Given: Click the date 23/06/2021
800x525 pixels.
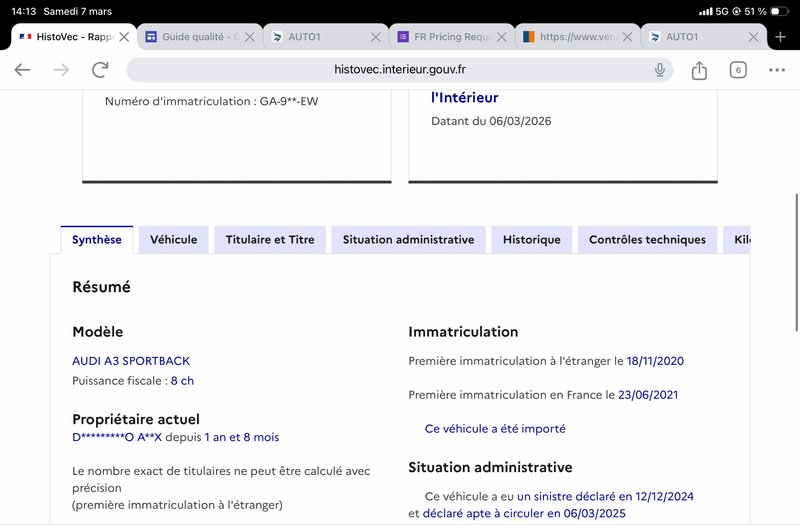Looking at the screenshot, I should click(648, 395).
